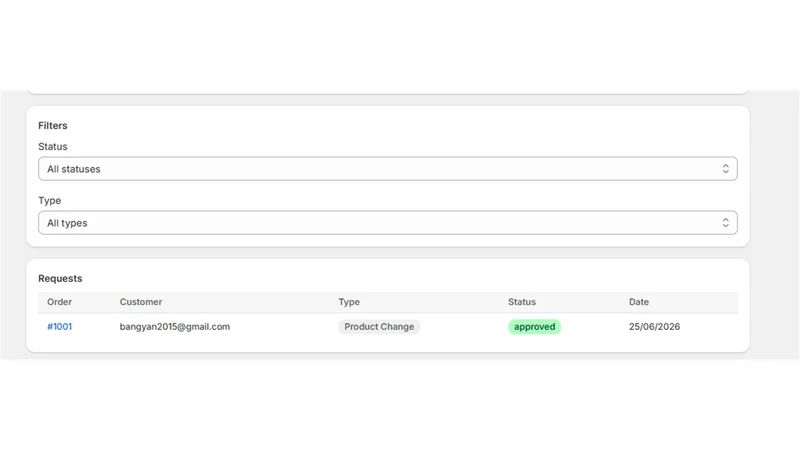Open order #1001 link
Screen dimensions: 800x450
pyautogui.click(x=60, y=327)
